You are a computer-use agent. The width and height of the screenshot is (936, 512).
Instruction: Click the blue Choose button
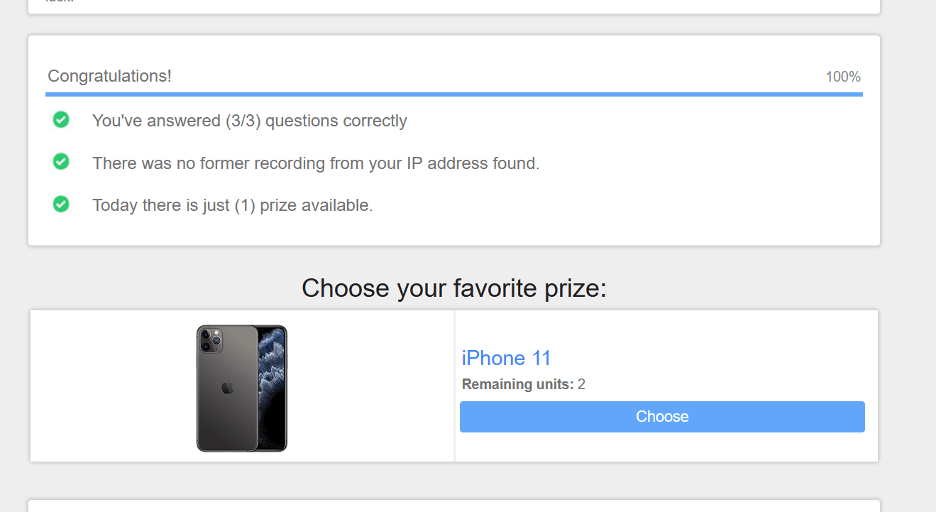[662, 417]
